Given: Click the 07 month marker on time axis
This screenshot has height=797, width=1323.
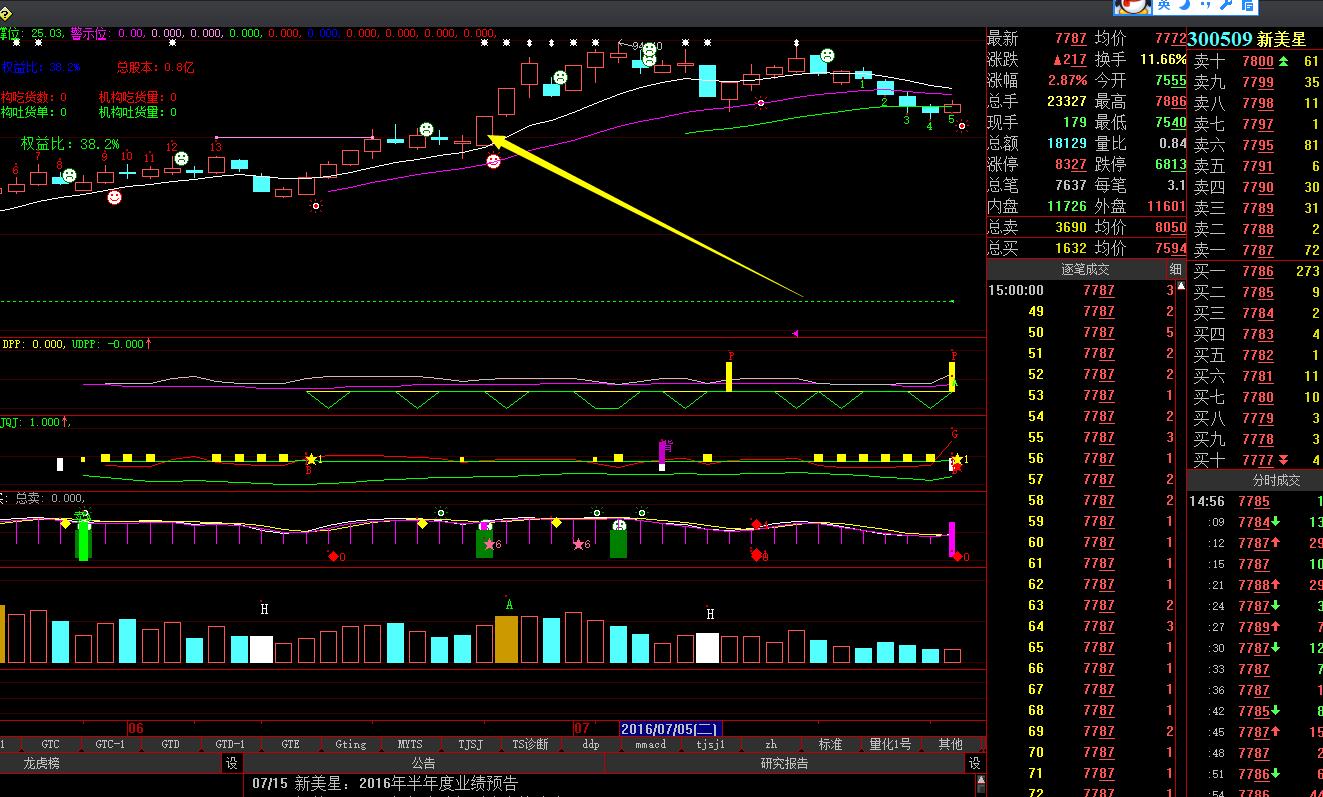Looking at the screenshot, I should (581, 729).
